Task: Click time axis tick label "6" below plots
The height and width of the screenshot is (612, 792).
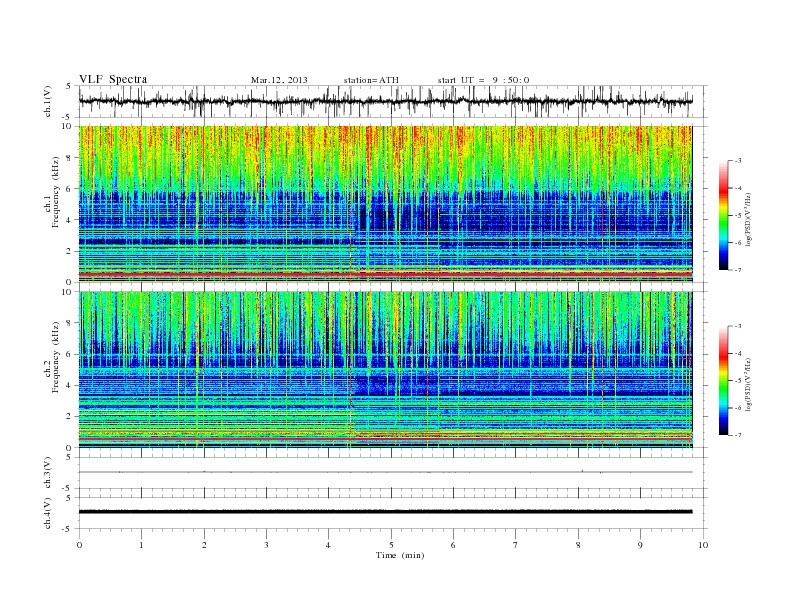Action: (453, 545)
